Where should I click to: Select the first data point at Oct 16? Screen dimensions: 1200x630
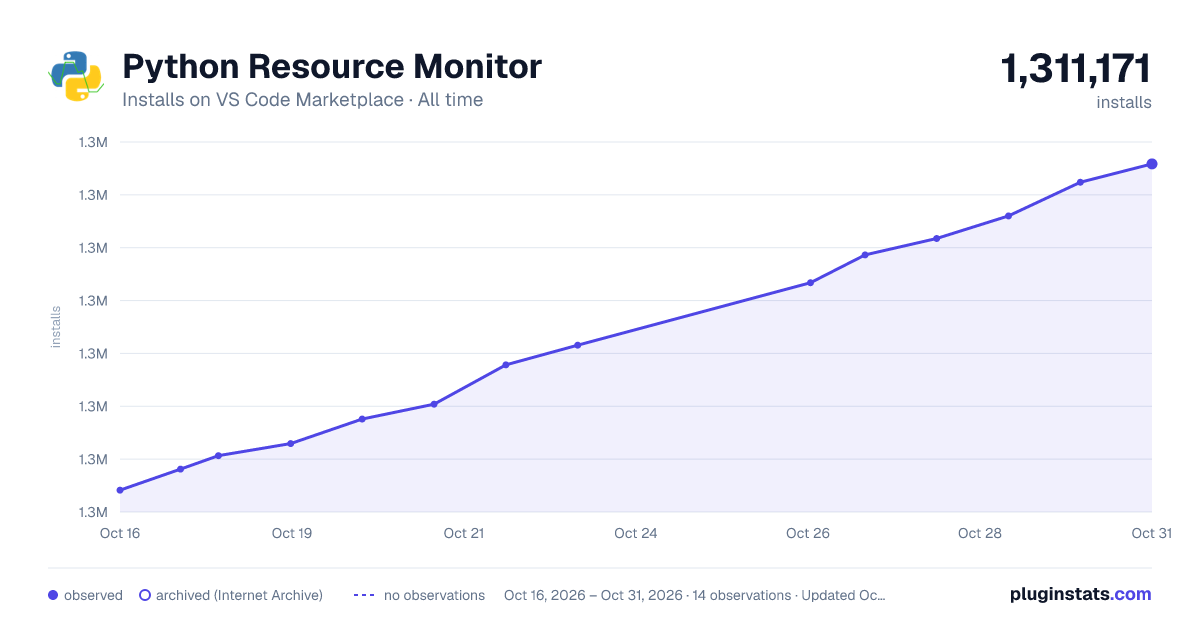(120, 490)
